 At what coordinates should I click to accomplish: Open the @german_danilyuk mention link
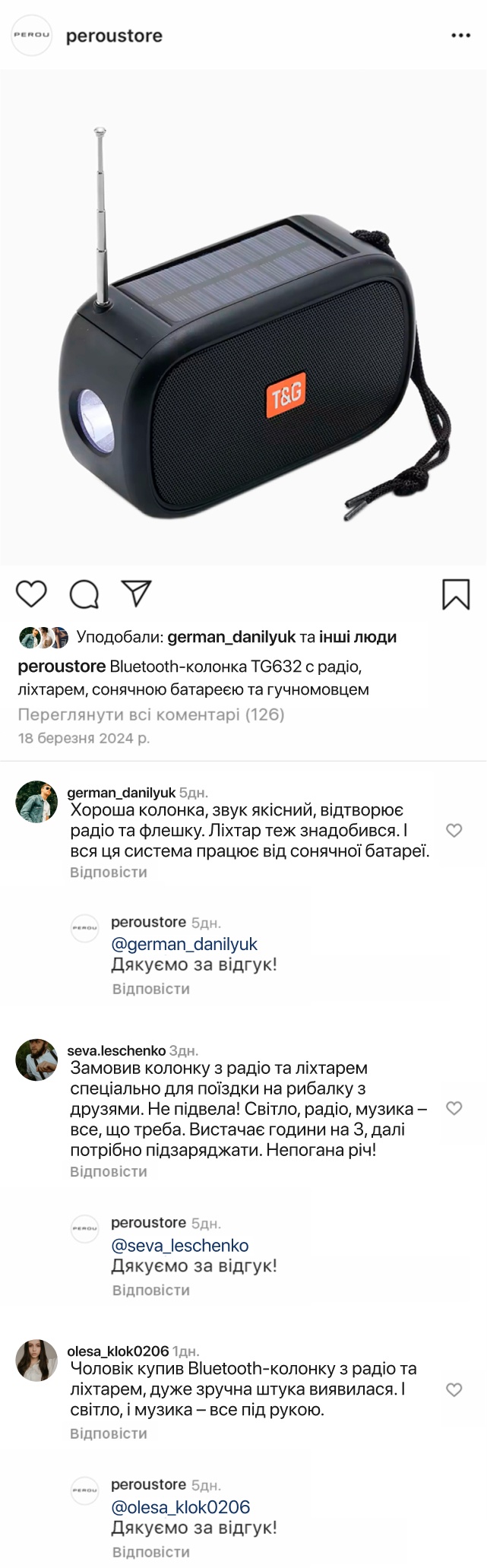click(185, 944)
